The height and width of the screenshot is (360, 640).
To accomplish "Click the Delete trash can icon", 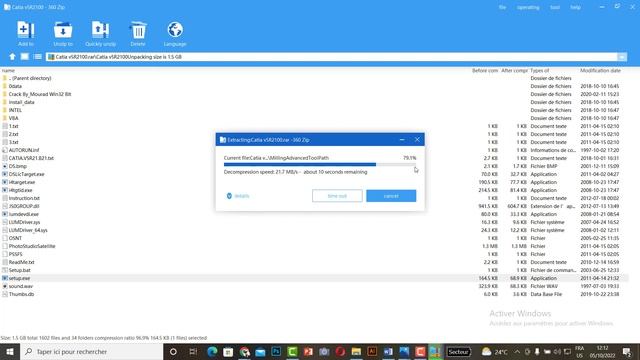I will [x=138, y=33].
